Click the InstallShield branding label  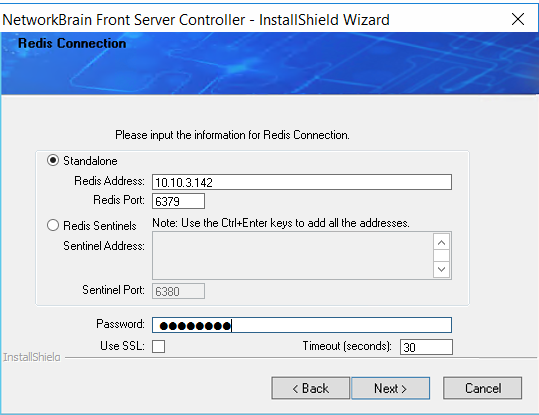pyautogui.click(x=32, y=357)
